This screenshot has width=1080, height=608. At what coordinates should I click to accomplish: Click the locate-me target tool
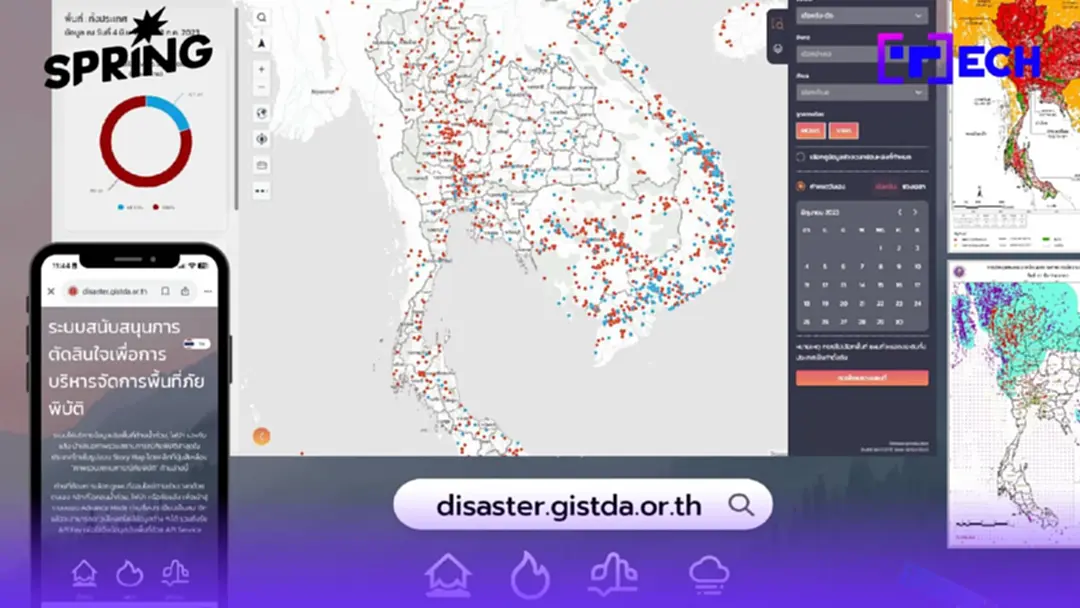tap(262, 139)
